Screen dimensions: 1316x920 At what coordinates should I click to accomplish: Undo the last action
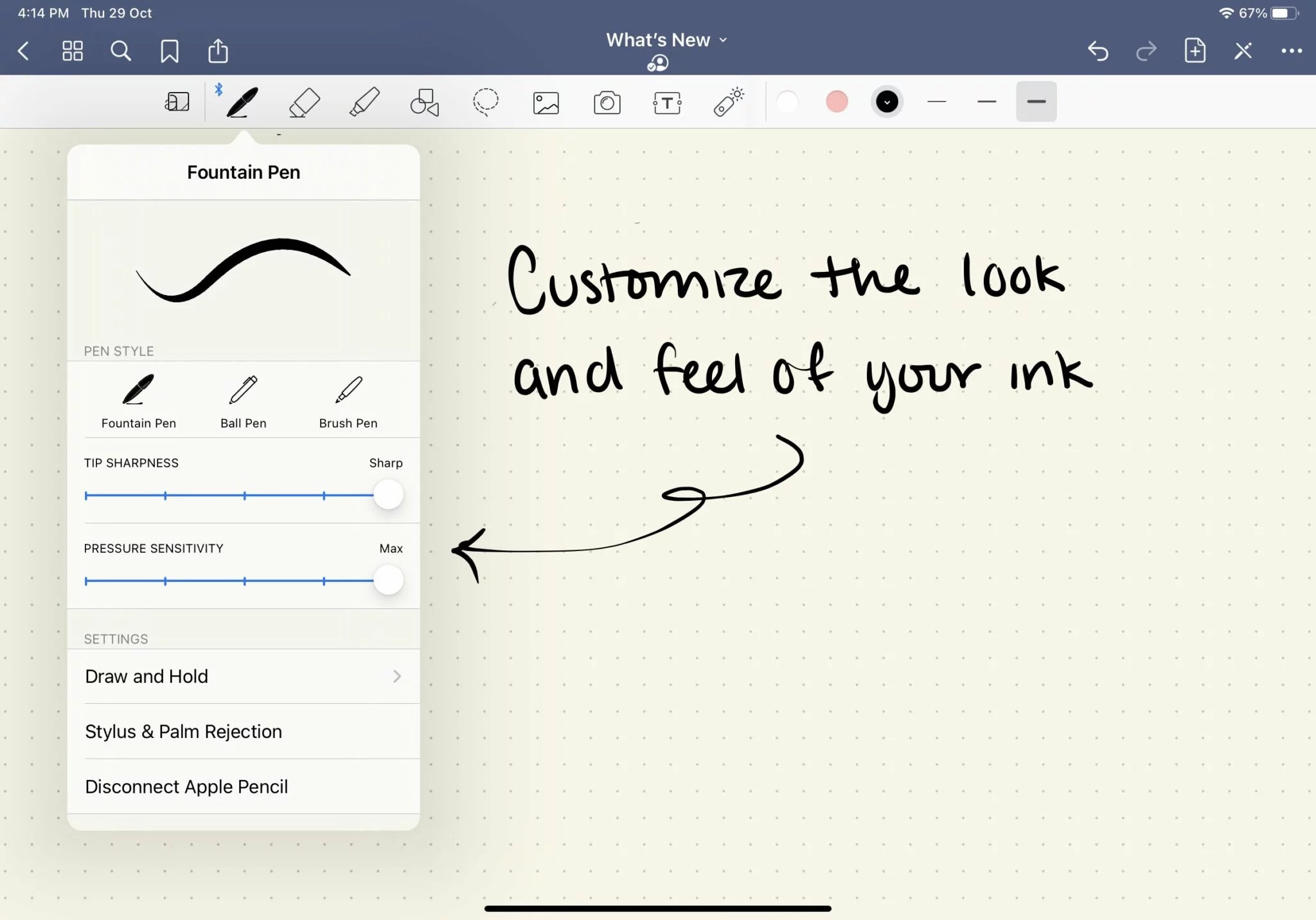point(1098,51)
